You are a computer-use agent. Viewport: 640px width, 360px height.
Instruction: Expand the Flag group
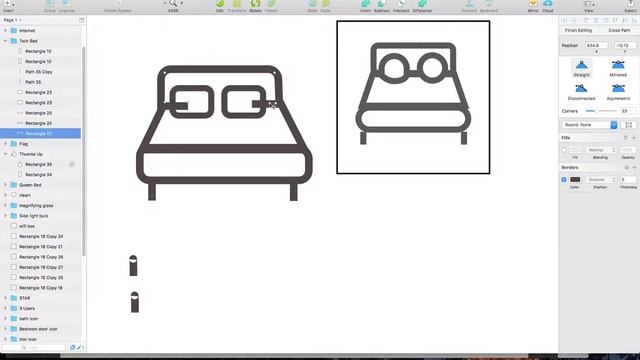(x=5, y=144)
